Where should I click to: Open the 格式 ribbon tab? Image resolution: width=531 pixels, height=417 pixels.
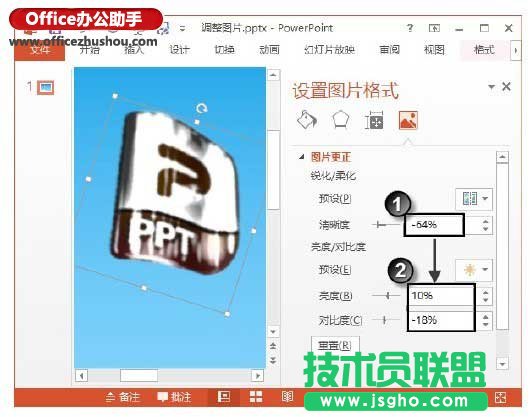coord(484,50)
